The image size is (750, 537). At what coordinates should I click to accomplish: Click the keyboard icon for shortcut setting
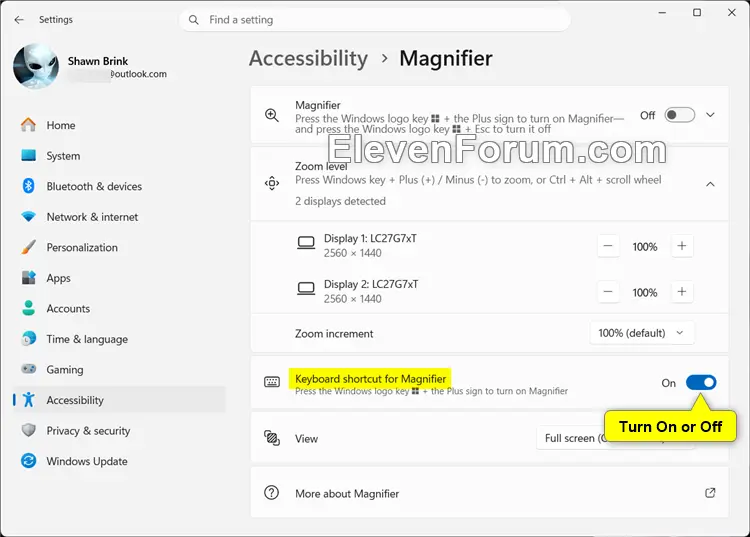click(x=272, y=382)
